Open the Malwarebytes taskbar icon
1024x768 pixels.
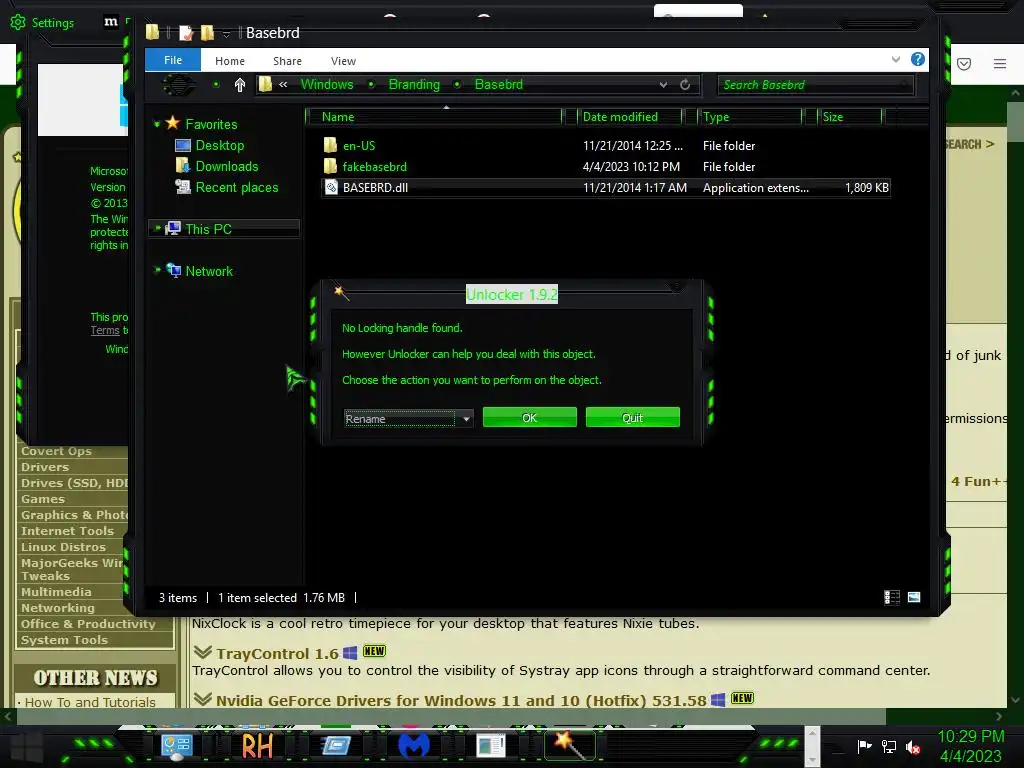point(414,746)
